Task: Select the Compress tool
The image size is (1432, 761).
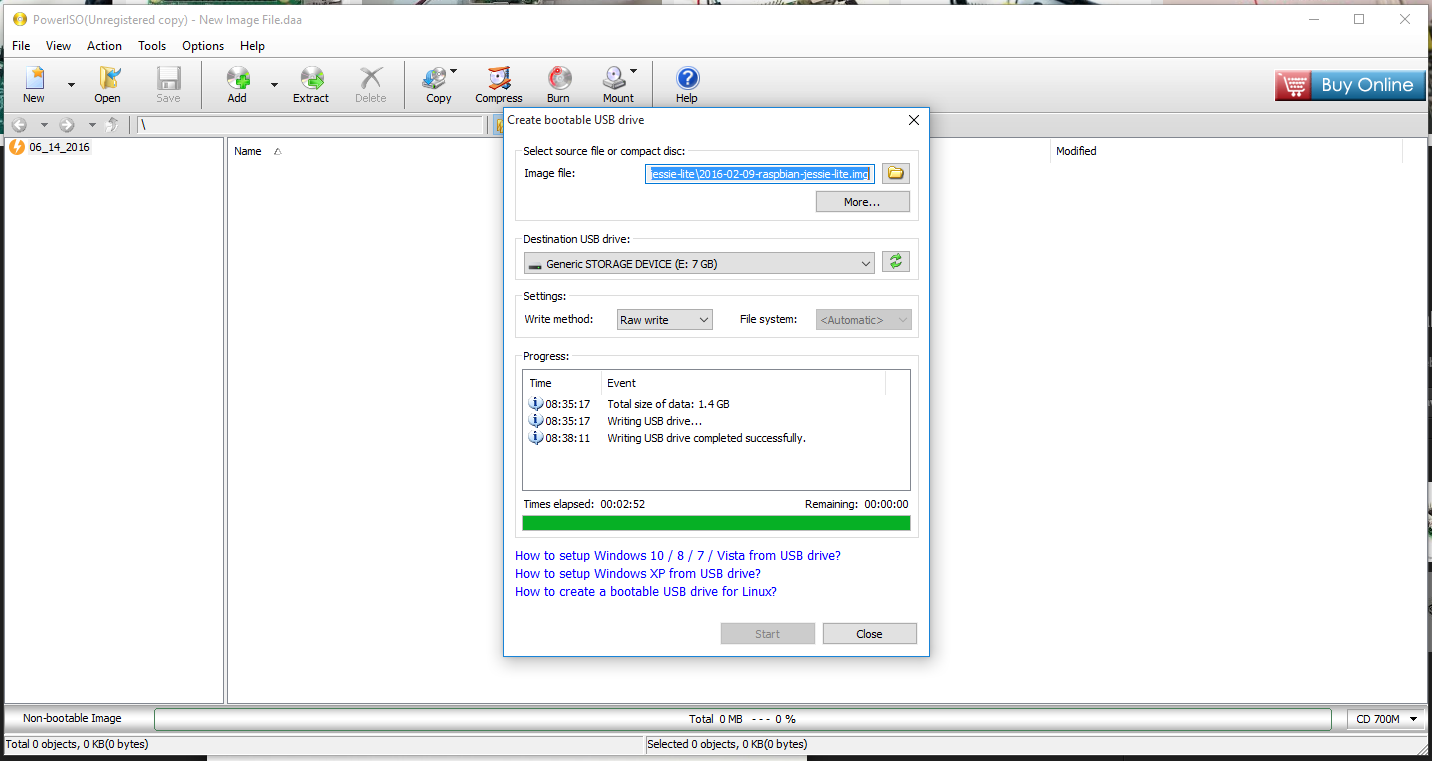Action: 498,84
